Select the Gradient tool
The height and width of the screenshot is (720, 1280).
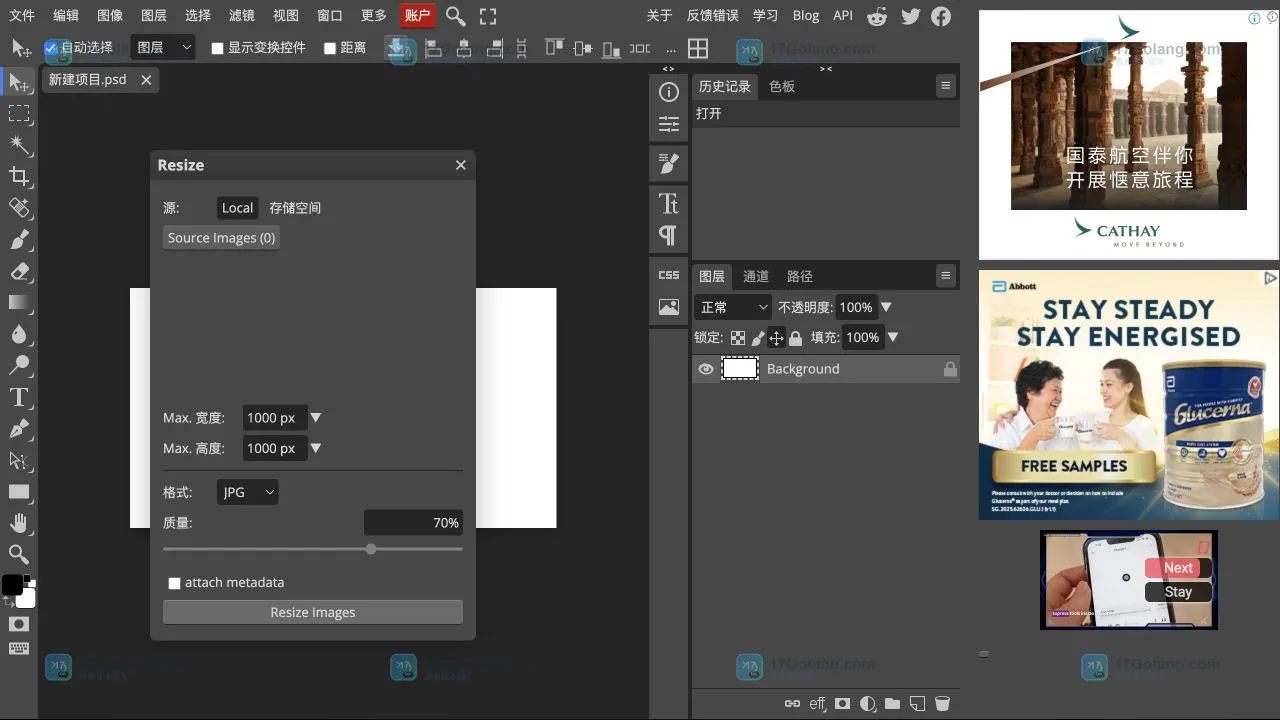pyautogui.click(x=19, y=302)
